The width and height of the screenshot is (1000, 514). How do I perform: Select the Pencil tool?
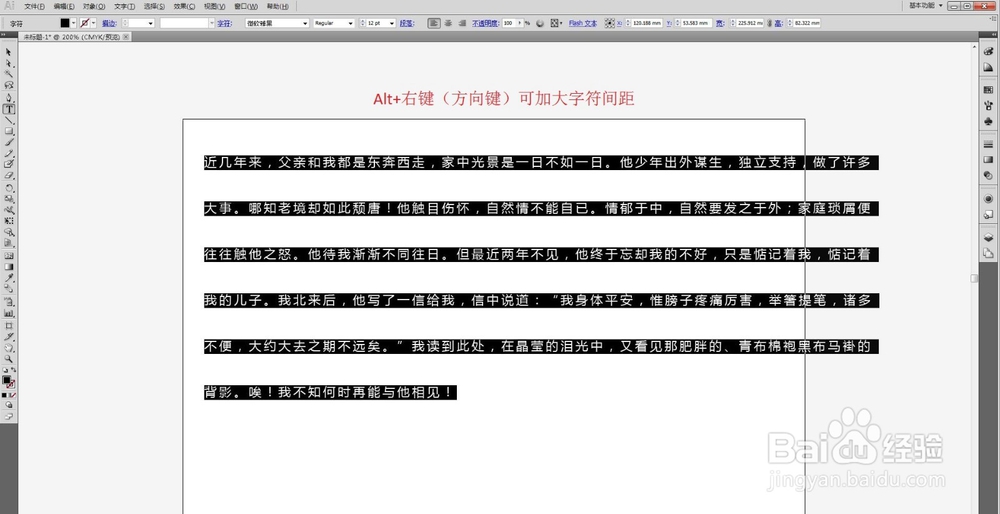pos(9,153)
